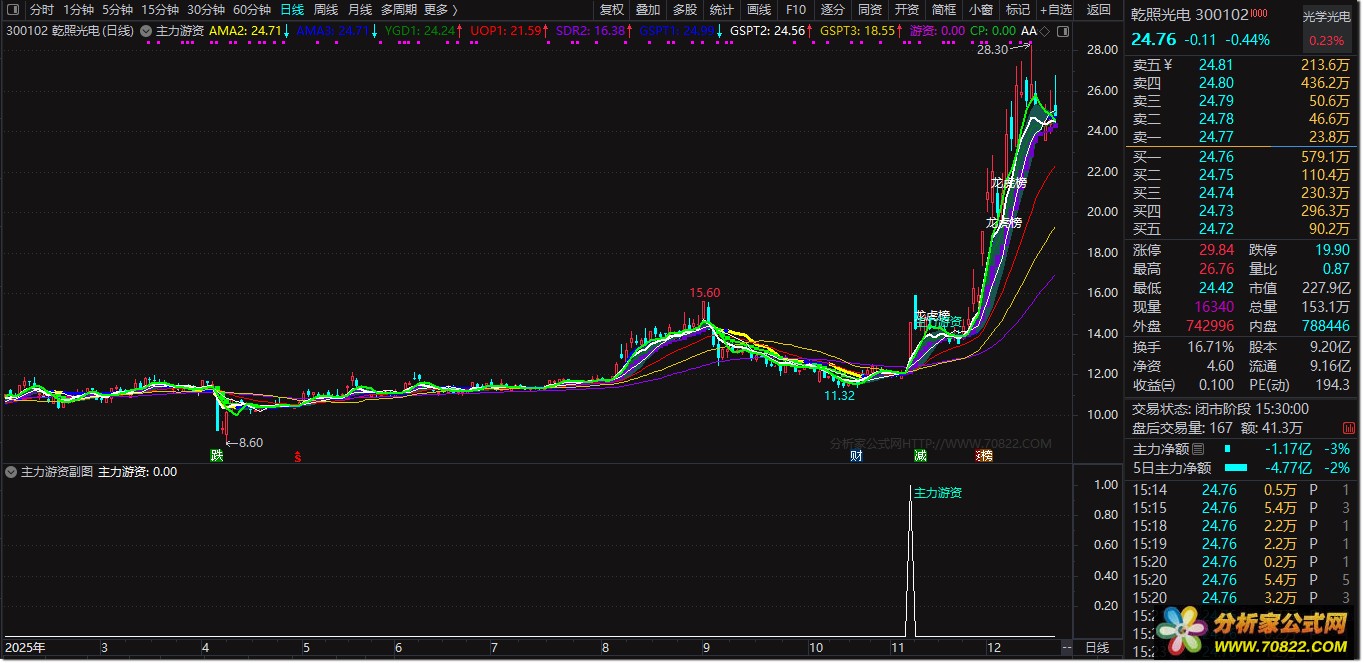Screen dimensions: 1364x663
Task: Toggle the left sidebar panel icon
Action: tap(12, 10)
